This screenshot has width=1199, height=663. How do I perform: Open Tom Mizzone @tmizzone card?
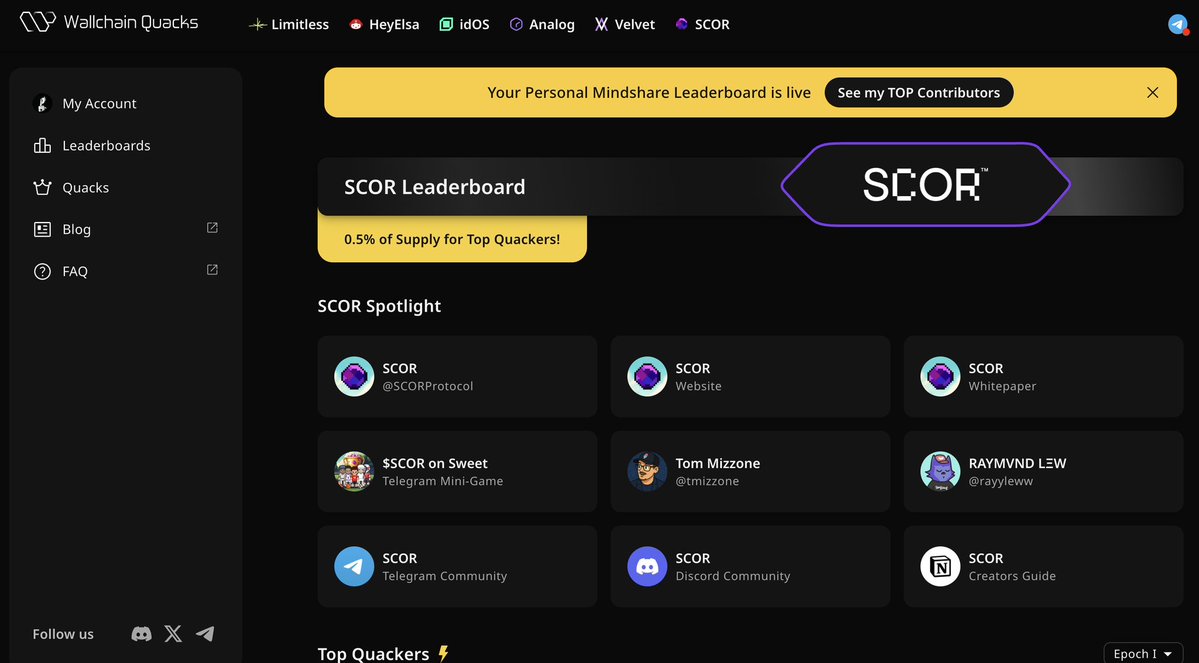point(750,471)
